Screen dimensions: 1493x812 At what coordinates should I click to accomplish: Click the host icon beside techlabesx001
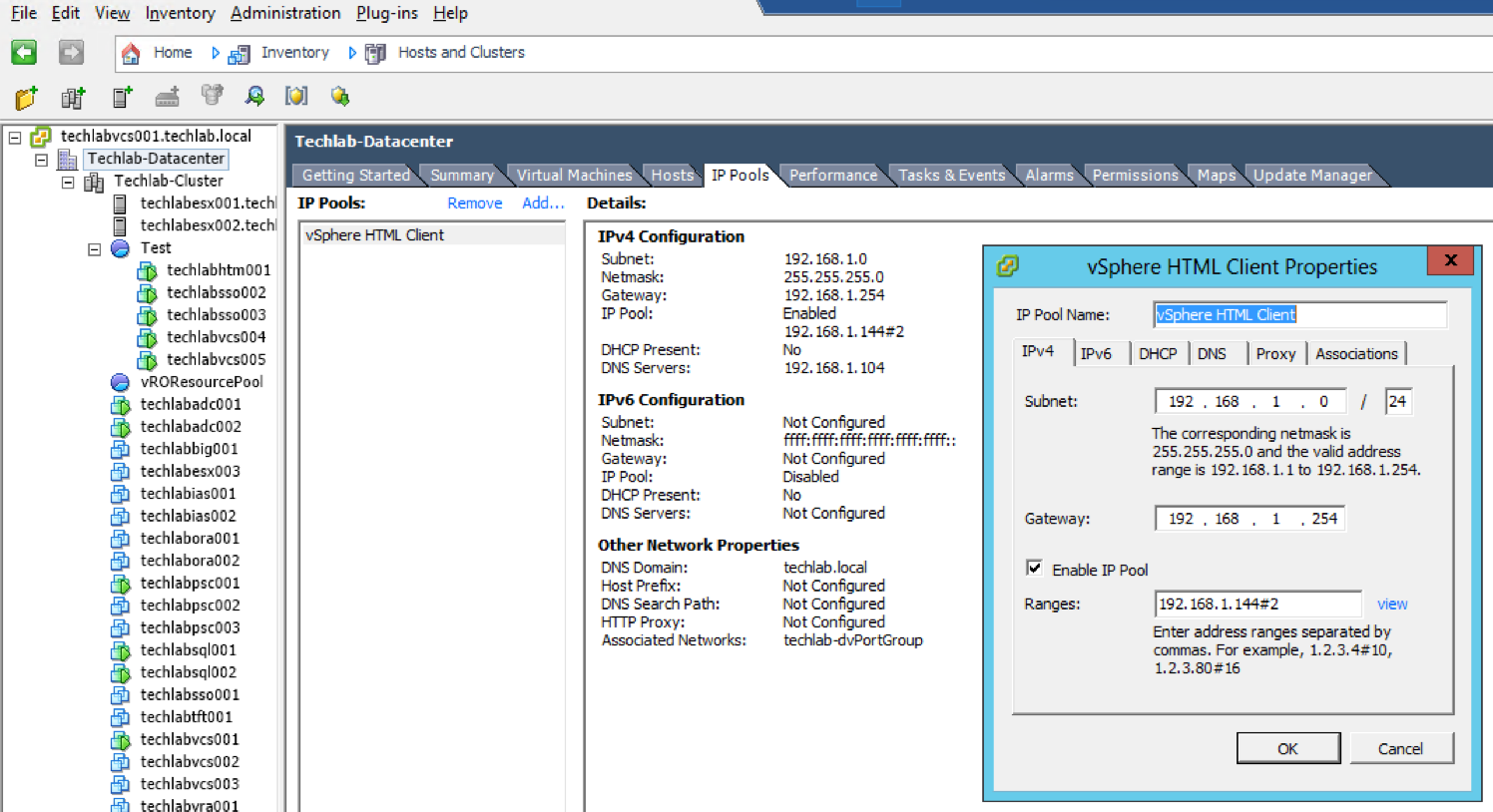[x=120, y=203]
